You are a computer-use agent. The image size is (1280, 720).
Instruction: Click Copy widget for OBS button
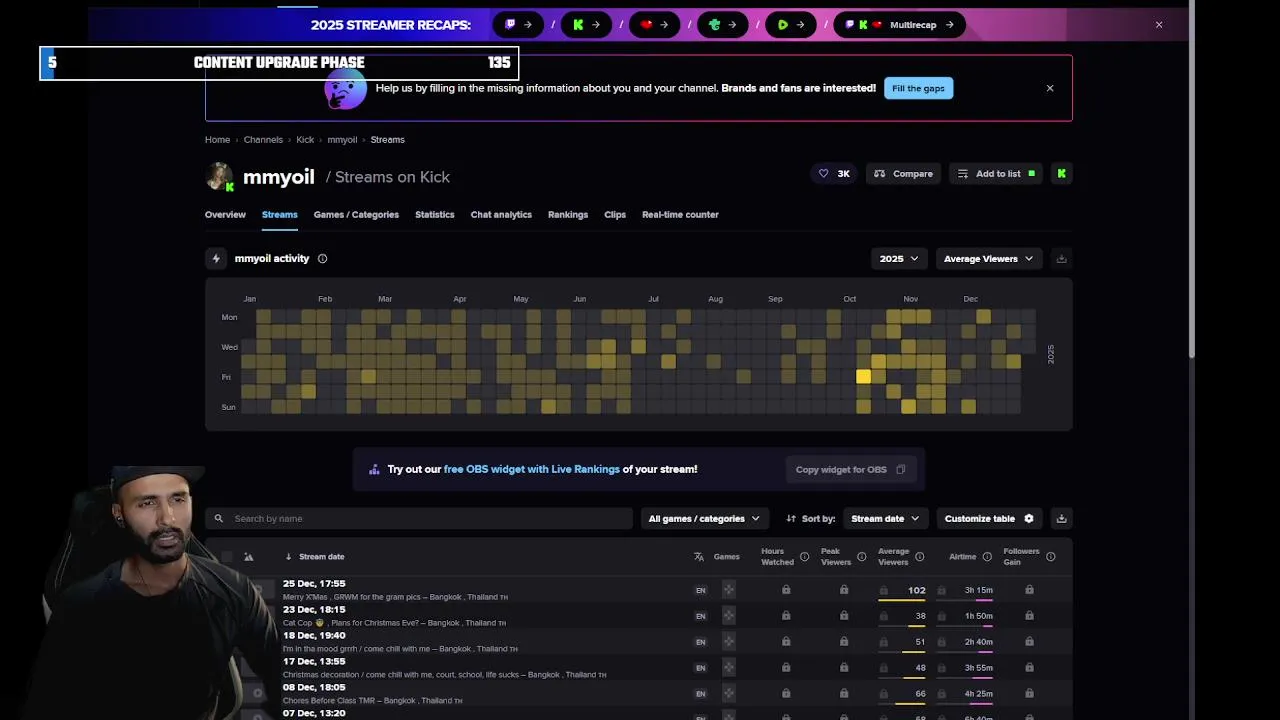(850, 469)
